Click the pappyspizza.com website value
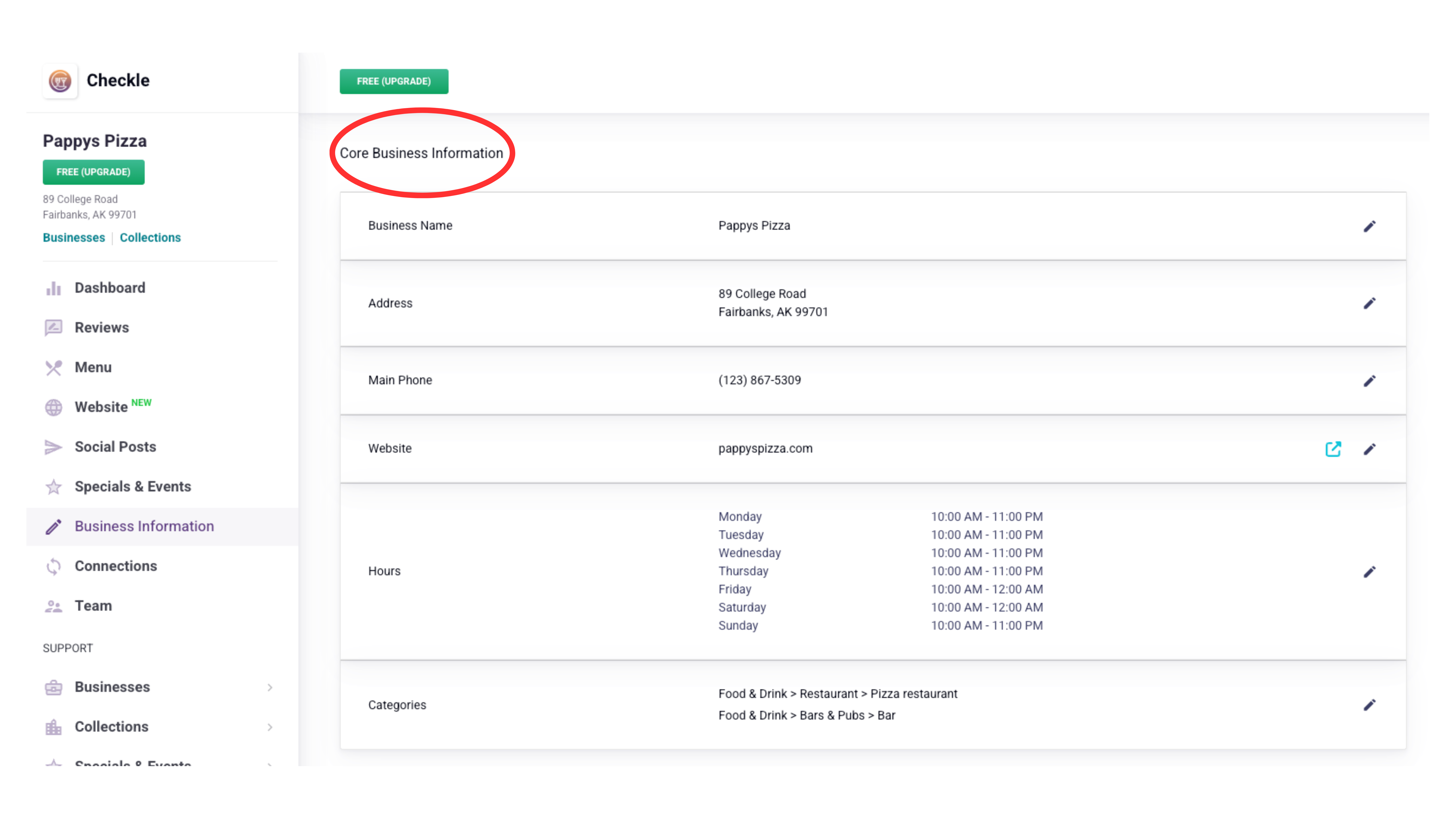This screenshot has height=819, width=1456. click(765, 449)
